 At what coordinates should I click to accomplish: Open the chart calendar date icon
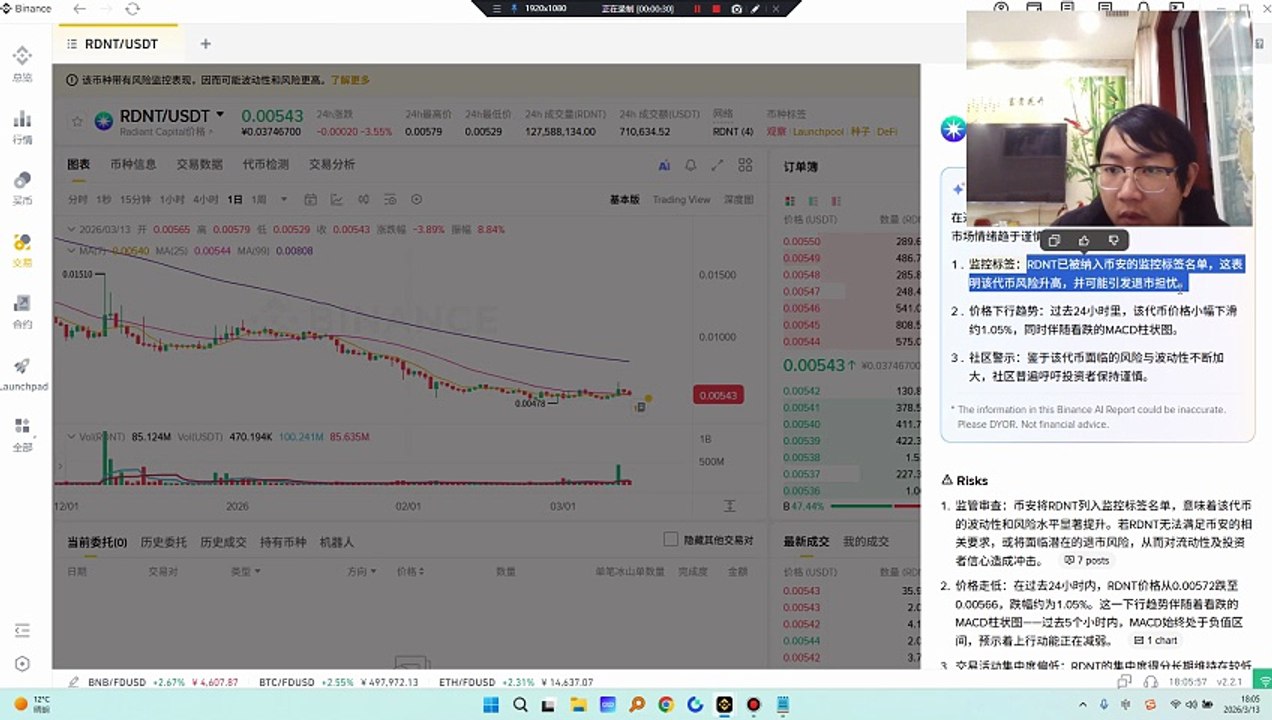pos(310,199)
